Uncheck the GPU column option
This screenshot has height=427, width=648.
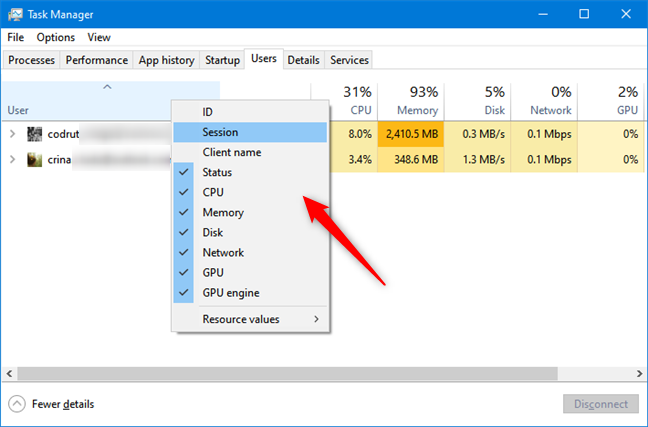click(x=250, y=272)
